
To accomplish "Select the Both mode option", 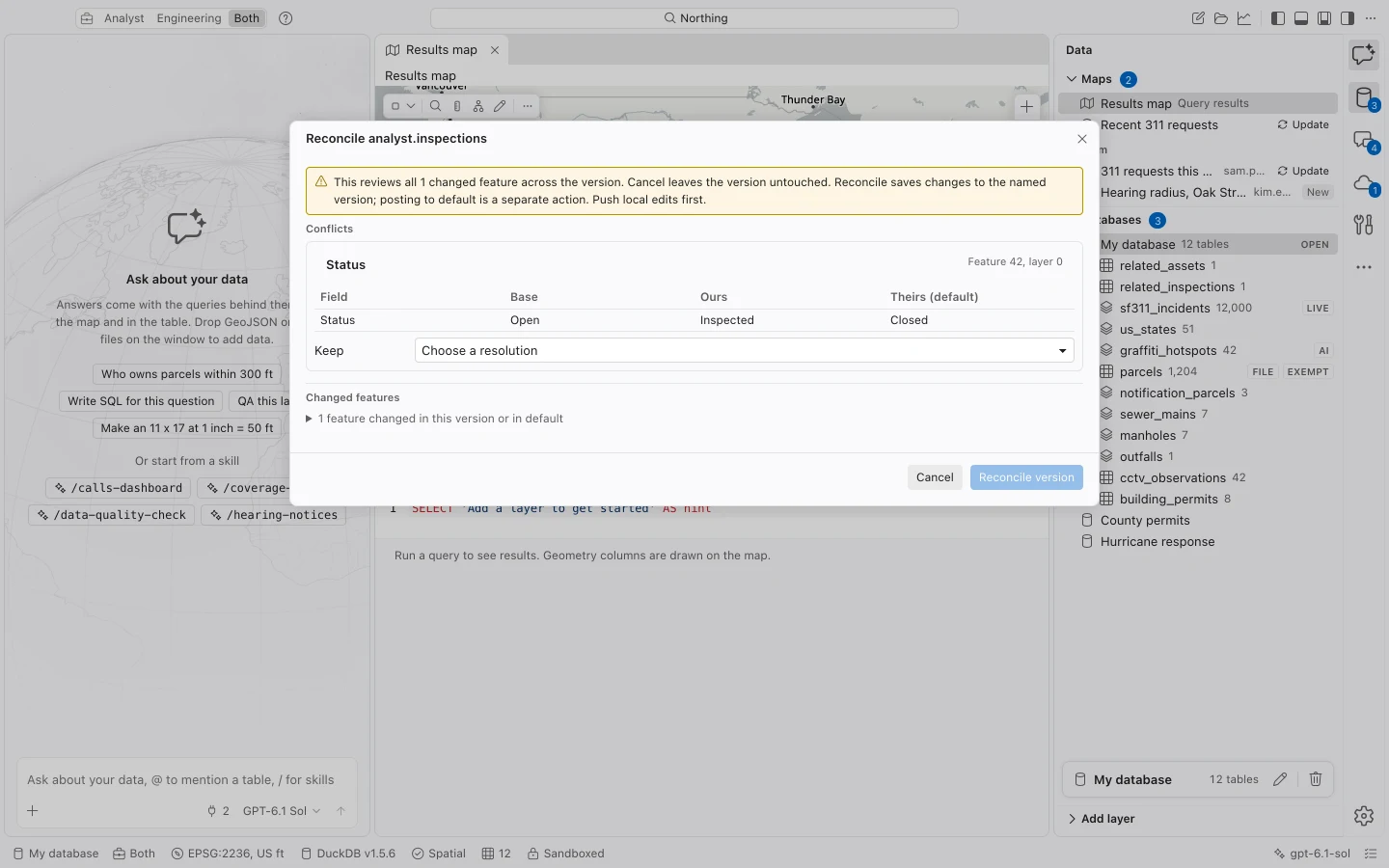I will pos(247,18).
